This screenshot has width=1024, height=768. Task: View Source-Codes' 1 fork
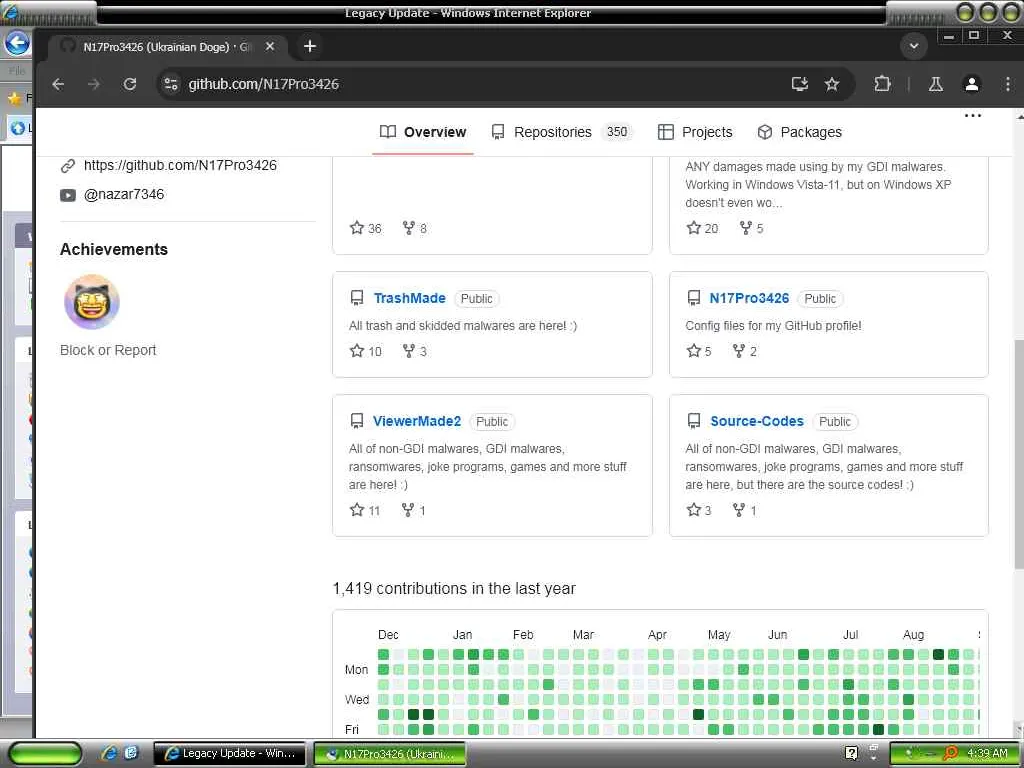(744, 511)
